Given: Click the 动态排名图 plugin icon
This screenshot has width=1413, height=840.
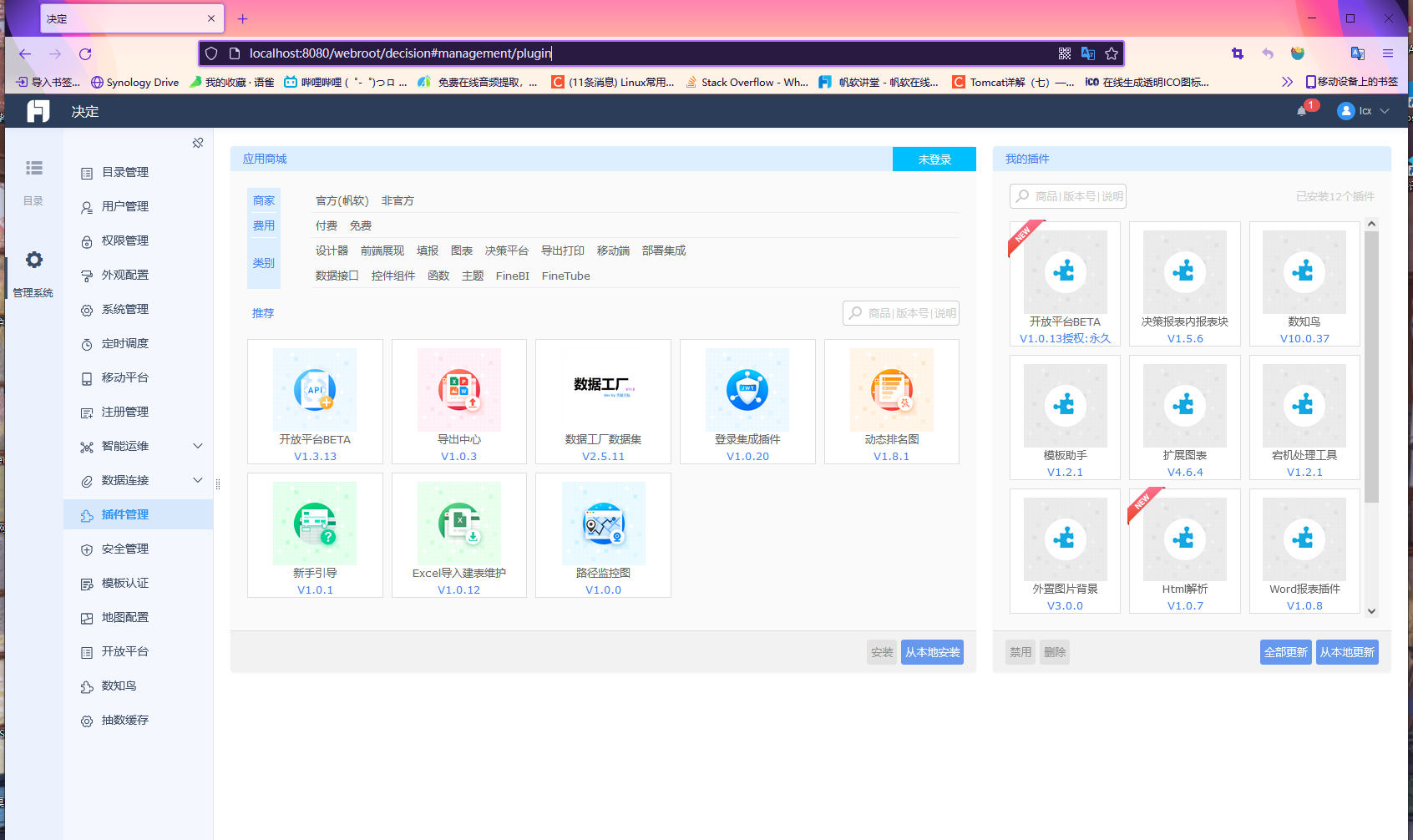Looking at the screenshot, I should click(892, 390).
